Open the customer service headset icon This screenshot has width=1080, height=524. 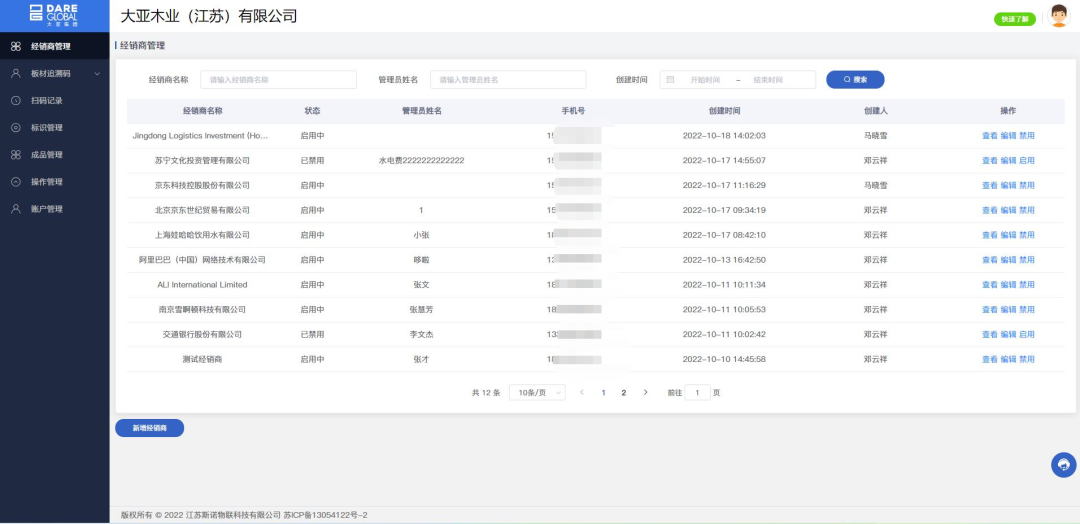(1063, 465)
